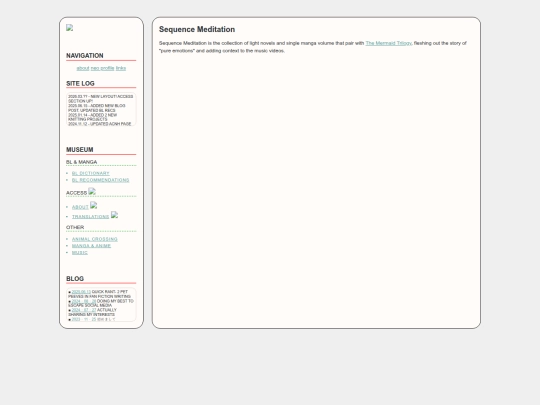Open the 'about' navigation link
Viewport: 540px width, 405px height.
[83, 68]
